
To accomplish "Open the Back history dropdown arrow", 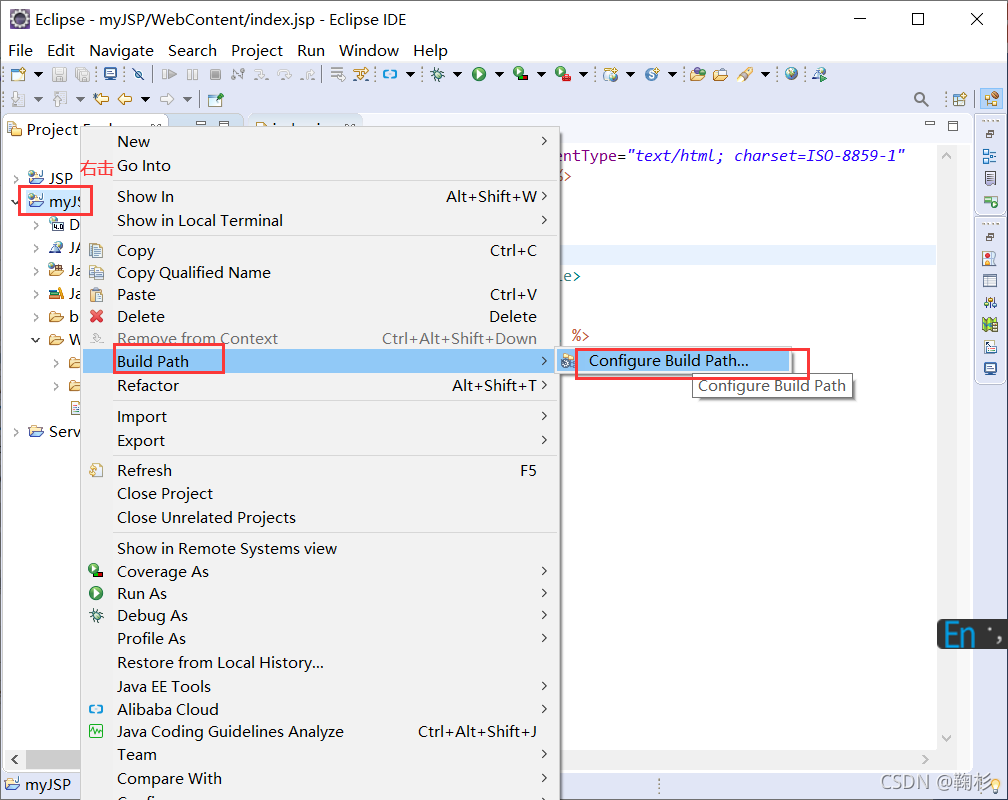I will (x=145, y=99).
